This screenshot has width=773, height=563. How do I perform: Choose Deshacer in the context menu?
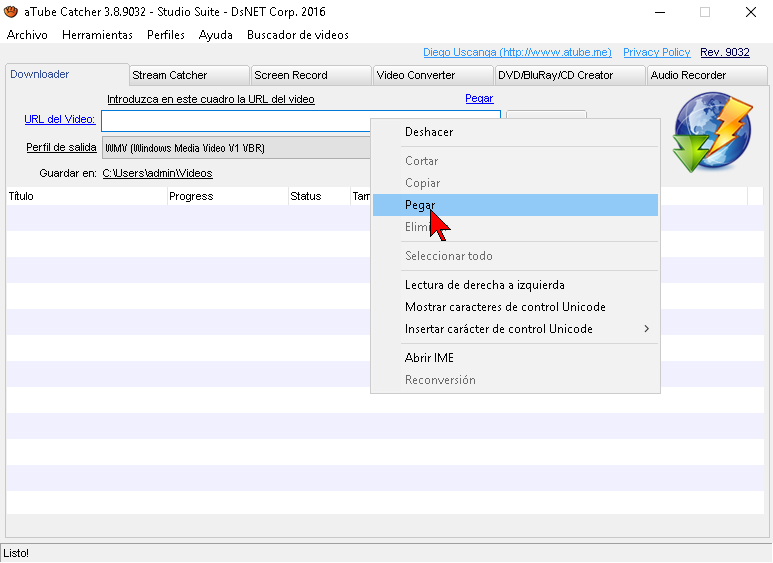click(x=515, y=132)
